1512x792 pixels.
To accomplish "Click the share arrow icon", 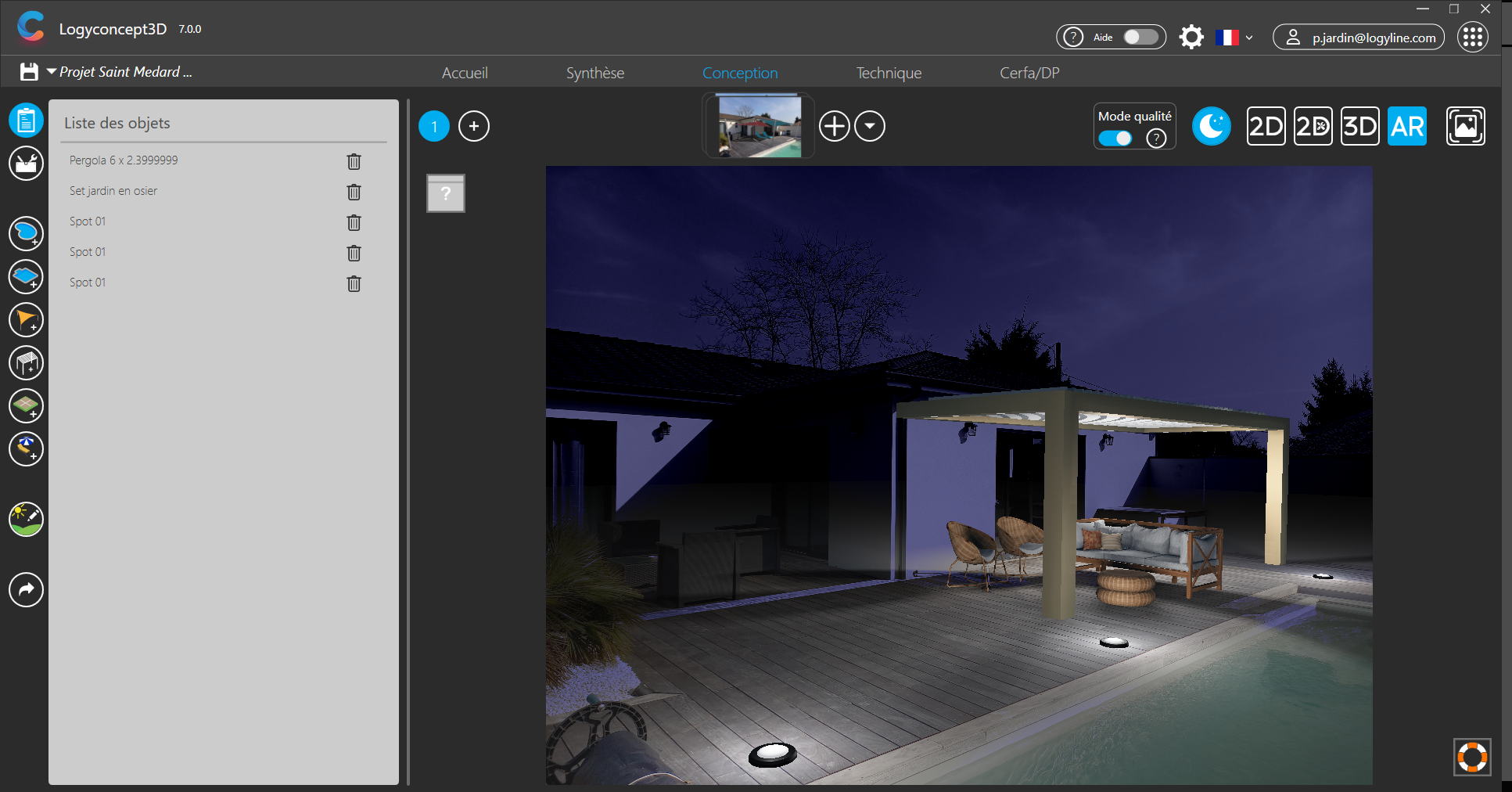I will point(26,589).
